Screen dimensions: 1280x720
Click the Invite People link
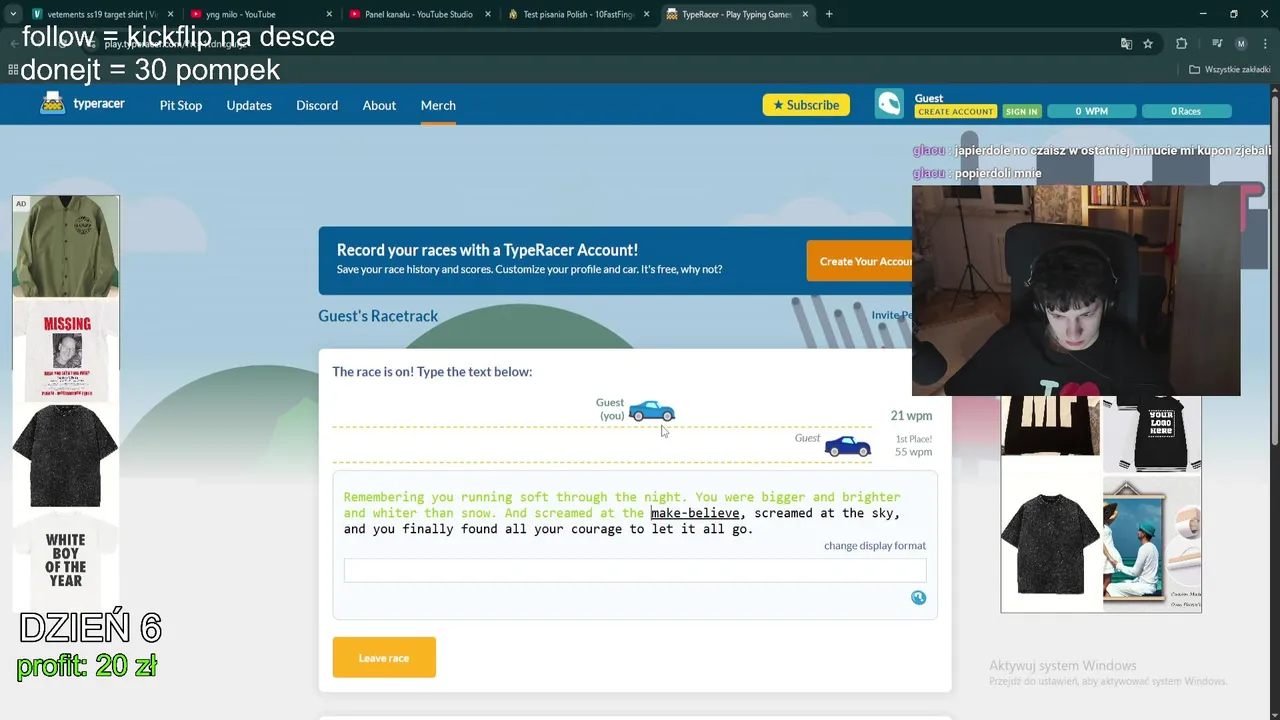(891, 315)
